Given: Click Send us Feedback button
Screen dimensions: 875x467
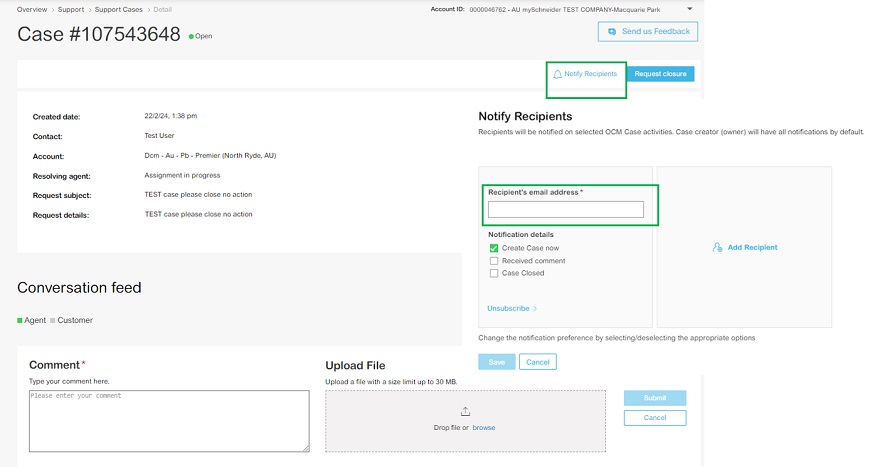Looking at the screenshot, I should (648, 32).
